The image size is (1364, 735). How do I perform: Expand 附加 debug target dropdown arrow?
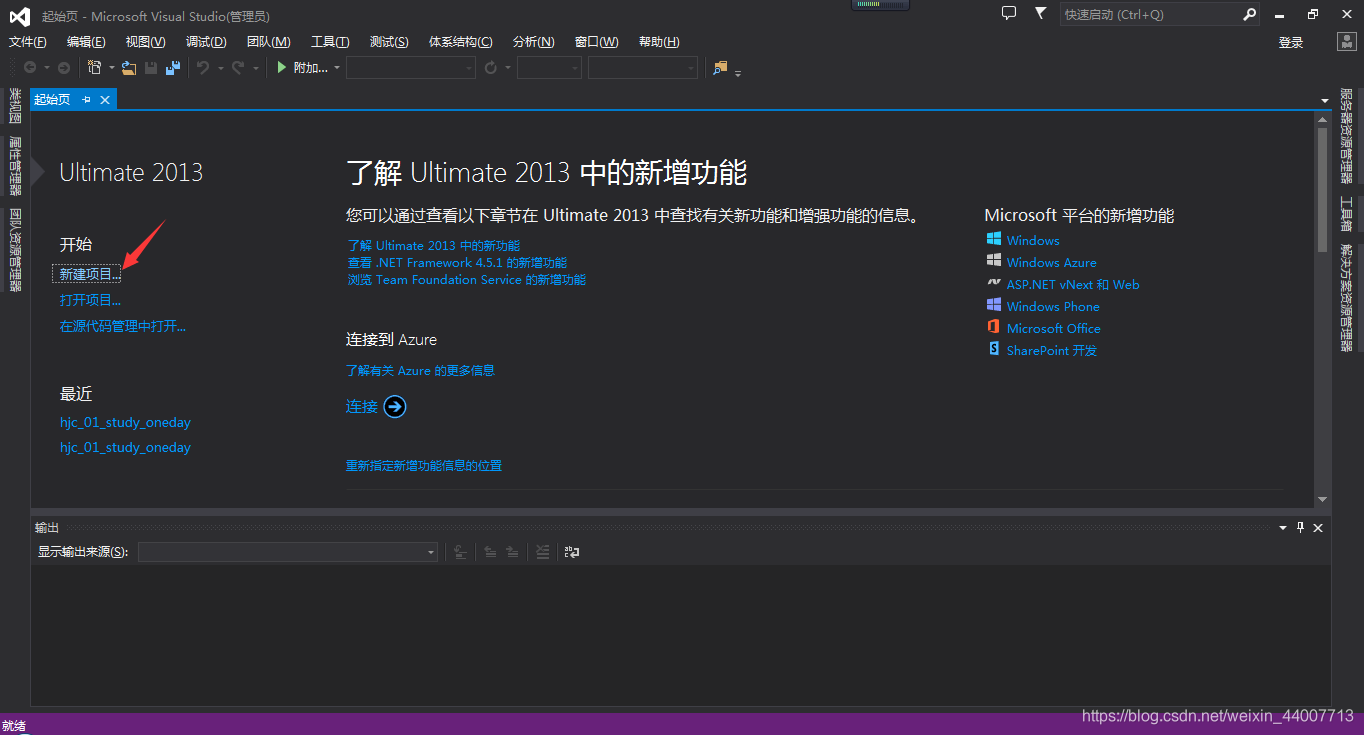337,68
